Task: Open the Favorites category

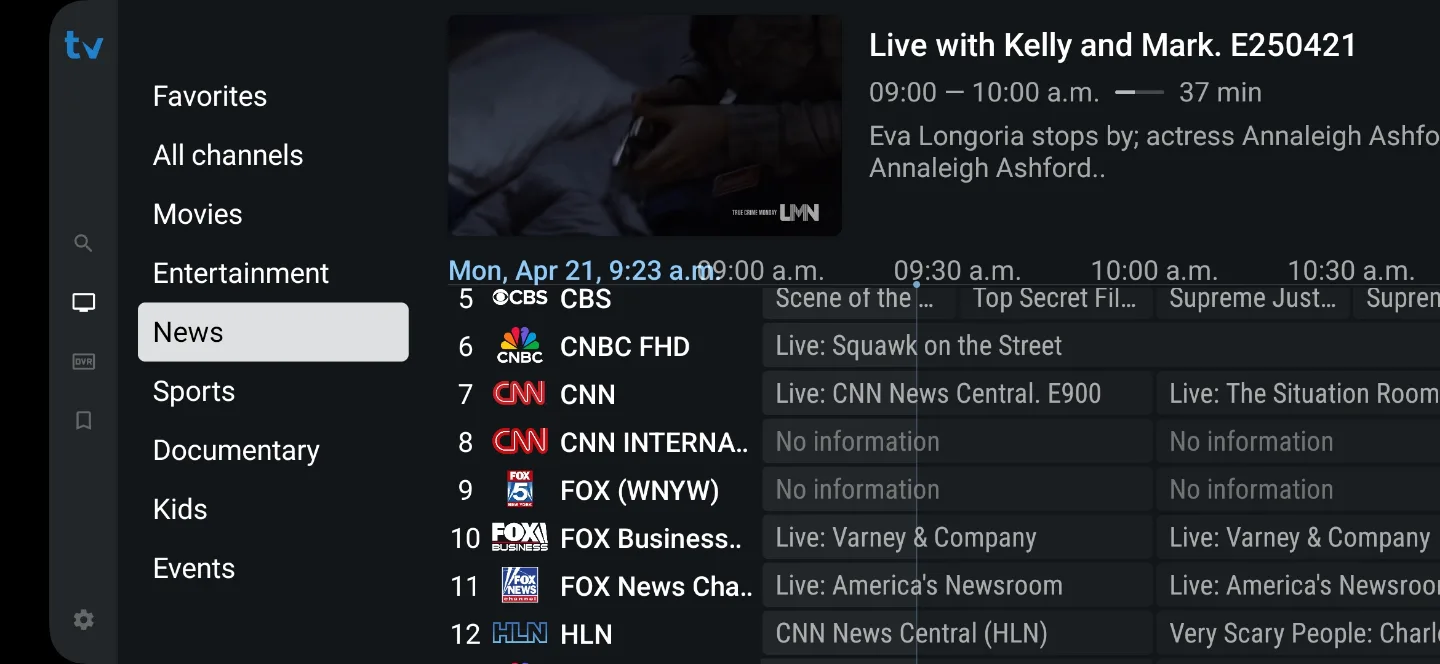Action: (x=210, y=96)
